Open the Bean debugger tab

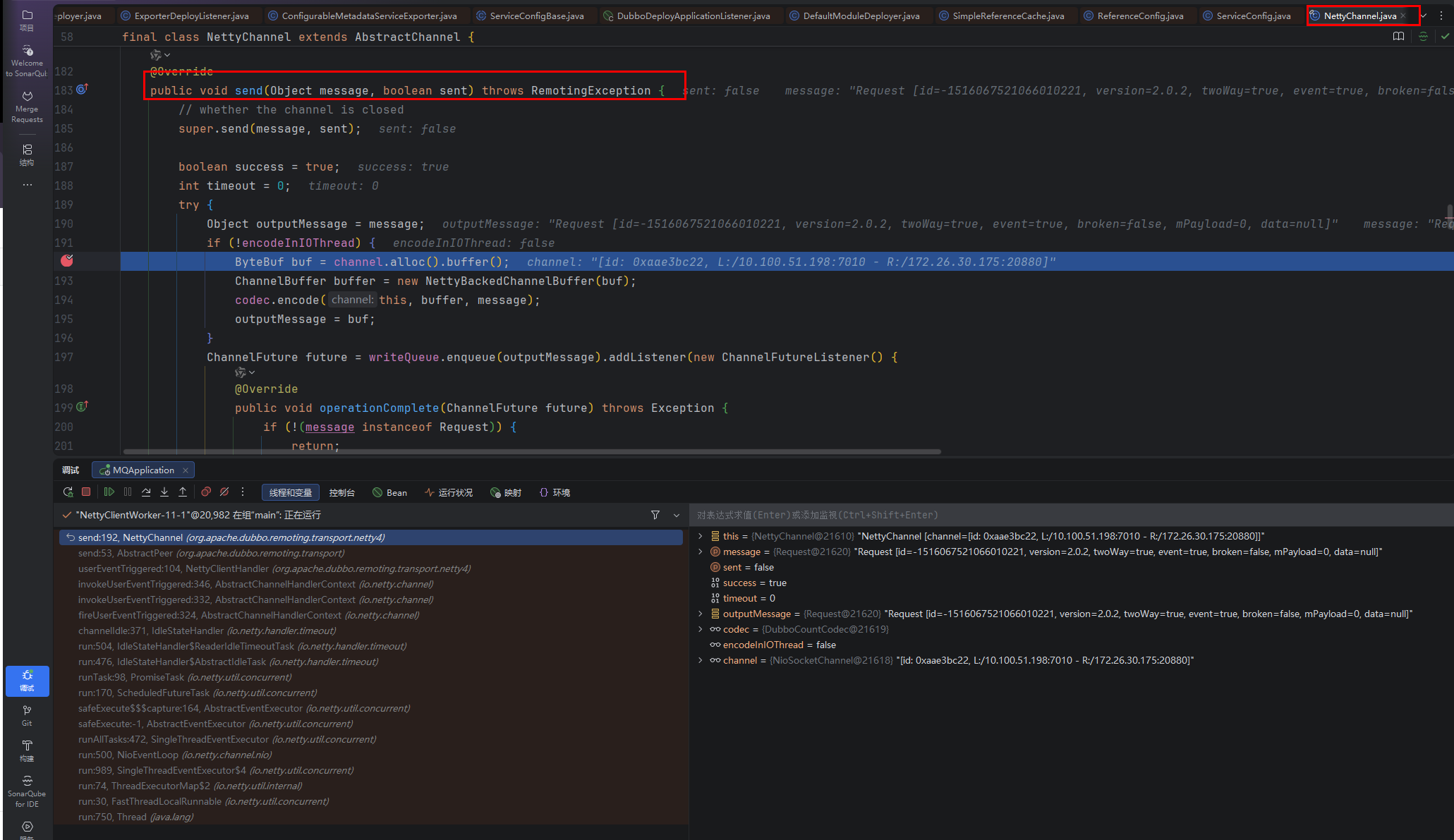coord(390,493)
